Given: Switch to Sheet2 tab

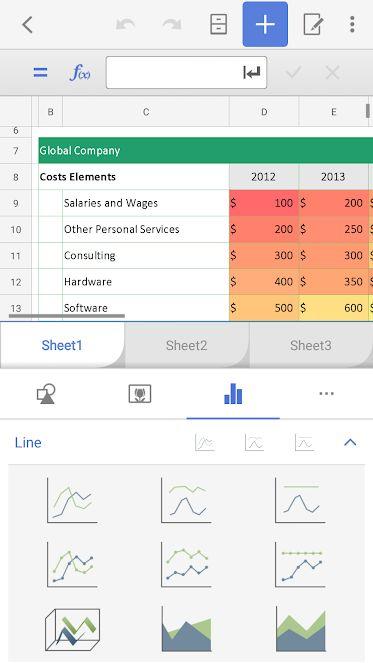Looking at the screenshot, I should coord(186,345).
